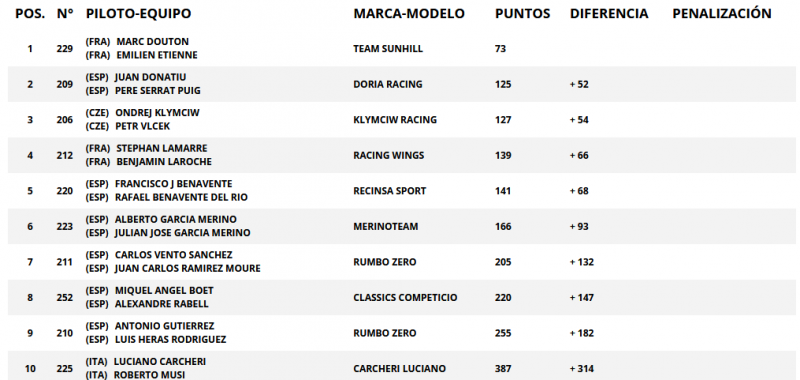
Task: Click points value 387
Action: click(x=503, y=369)
